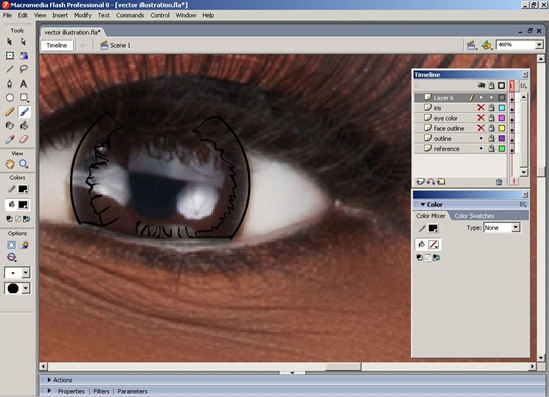Image resolution: width=549 pixels, height=397 pixels.
Task: Select the Brush tool
Action: coord(23,112)
